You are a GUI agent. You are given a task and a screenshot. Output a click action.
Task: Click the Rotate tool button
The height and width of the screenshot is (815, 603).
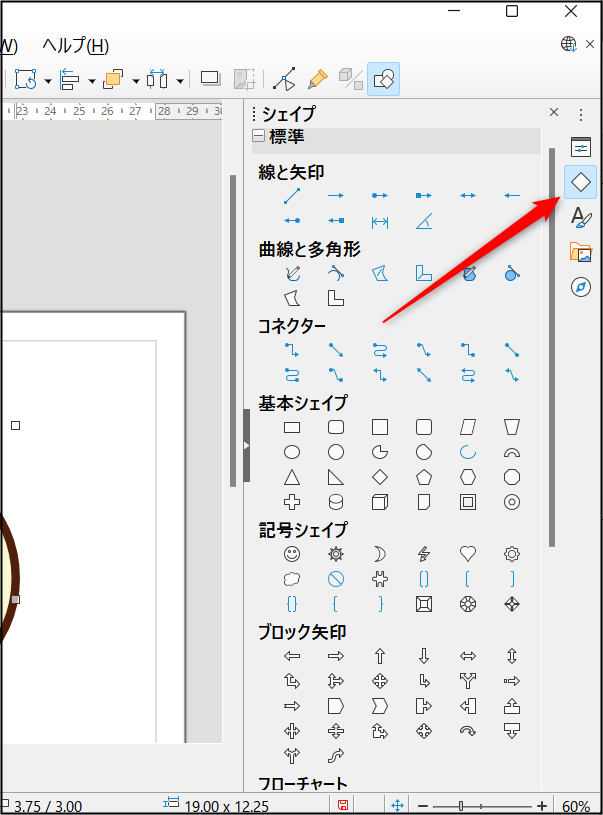tap(26, 79)
